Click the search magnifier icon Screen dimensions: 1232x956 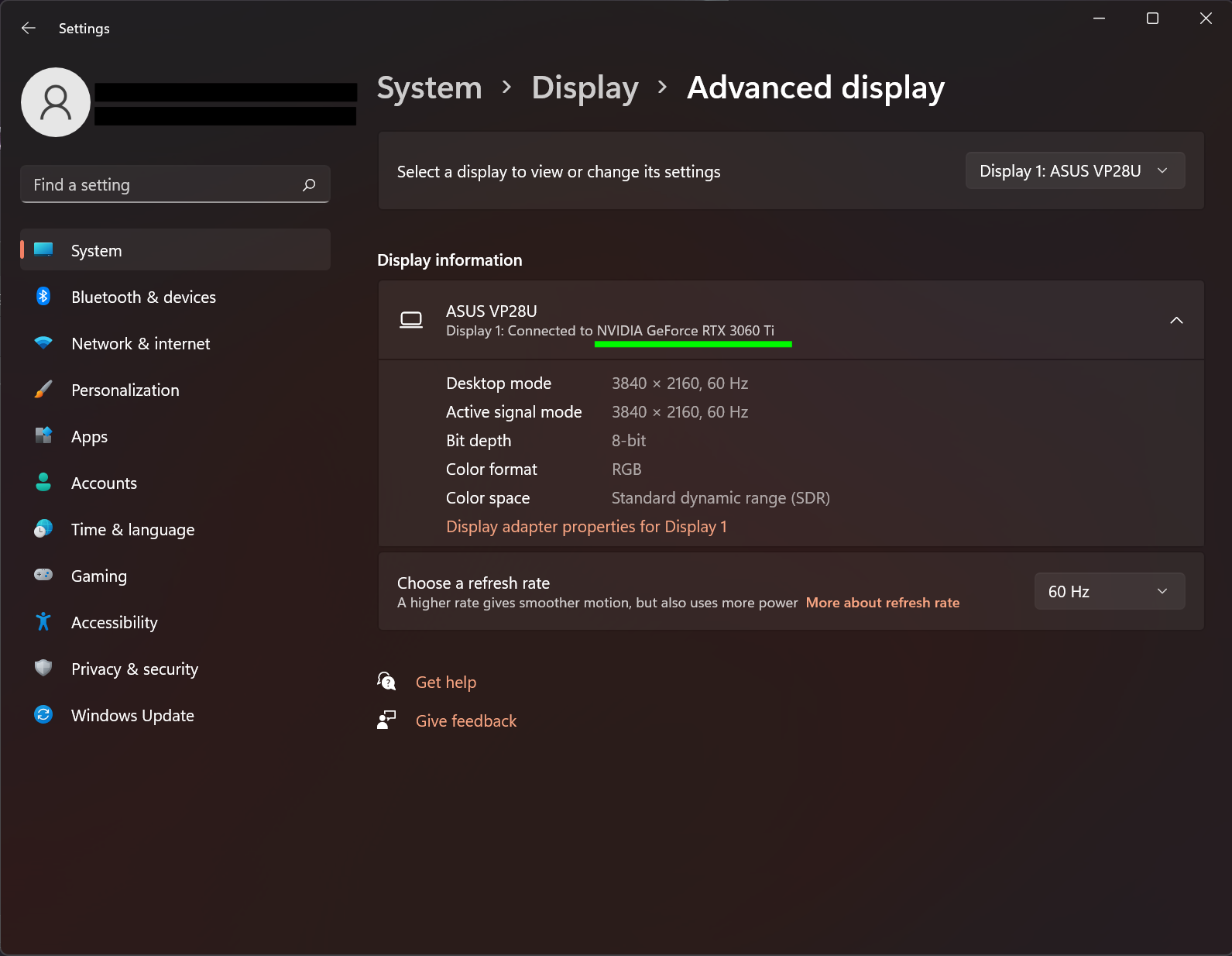click(x=309, y=185)
